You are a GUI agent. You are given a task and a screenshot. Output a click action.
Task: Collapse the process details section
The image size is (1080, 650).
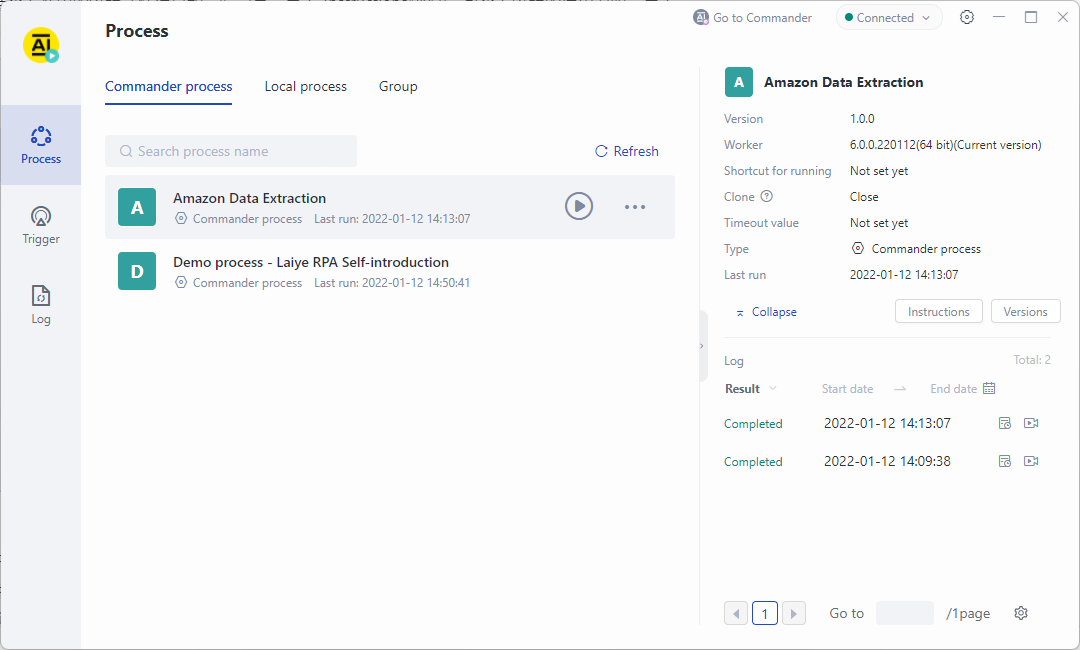tap(766, 312)
